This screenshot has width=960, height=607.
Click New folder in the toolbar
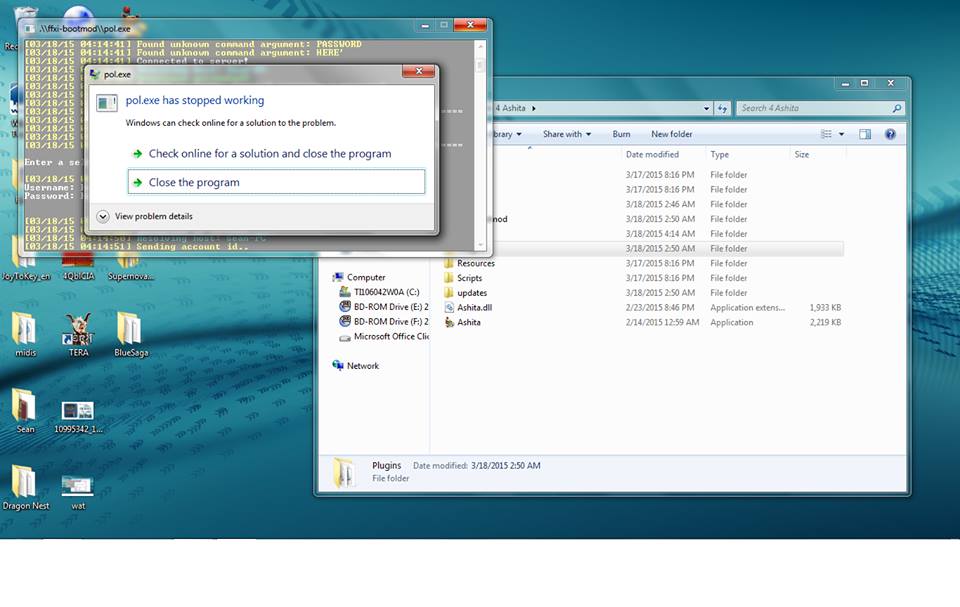(671, 134)
